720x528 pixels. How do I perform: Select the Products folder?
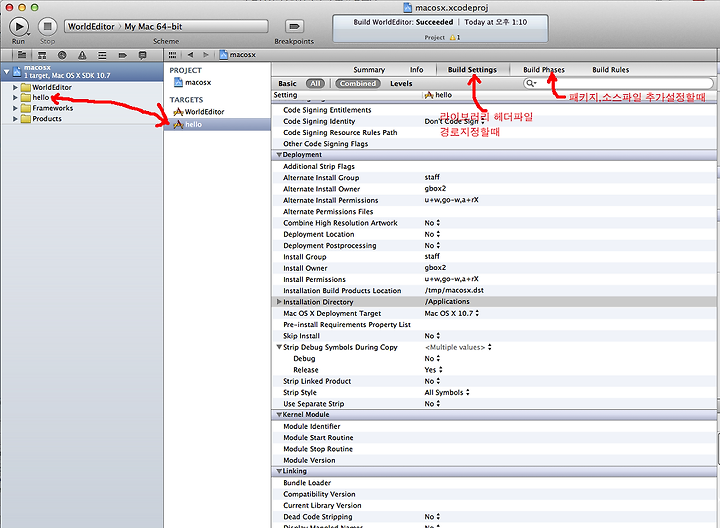(x=41, y=118)
